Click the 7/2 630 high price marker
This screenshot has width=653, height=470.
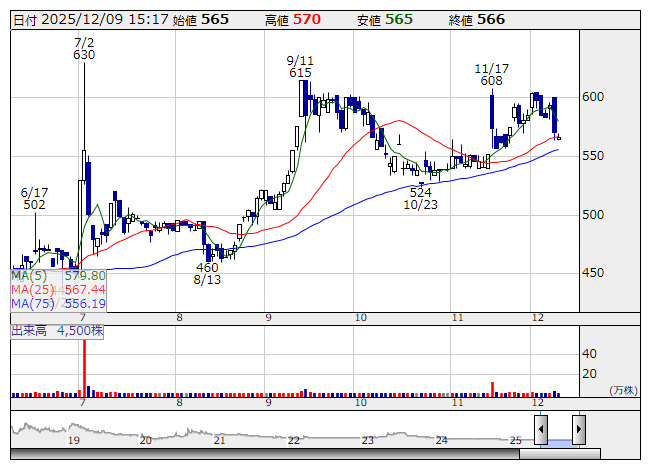(84, 48)
